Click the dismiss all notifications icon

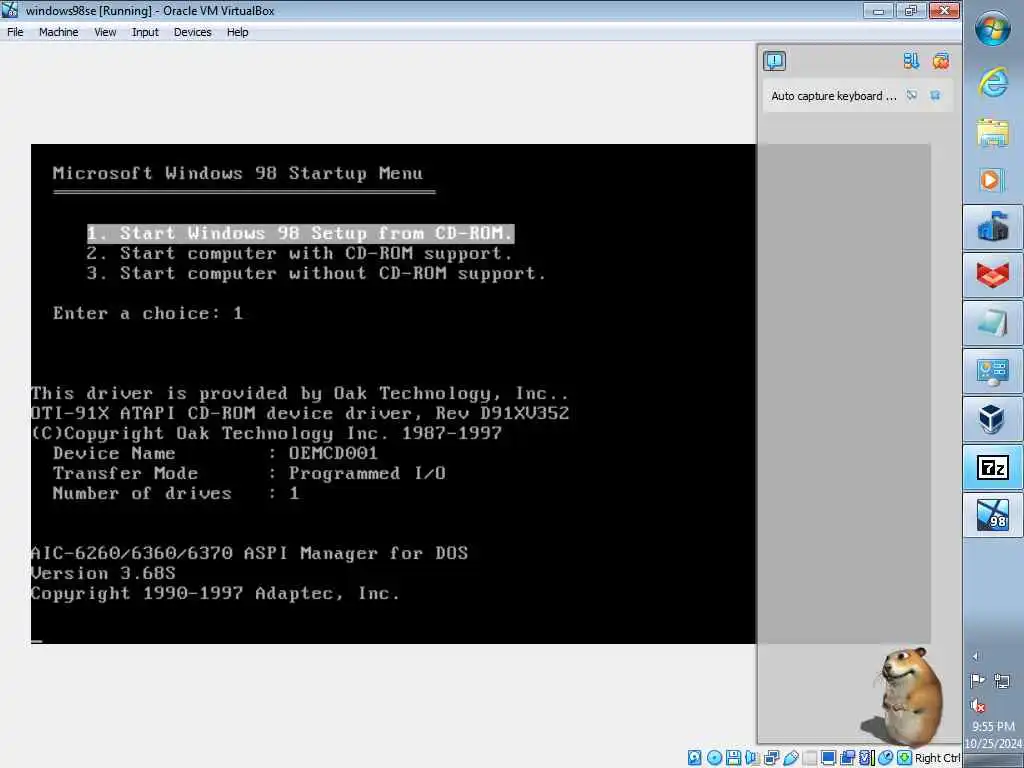tap(941, 61)
